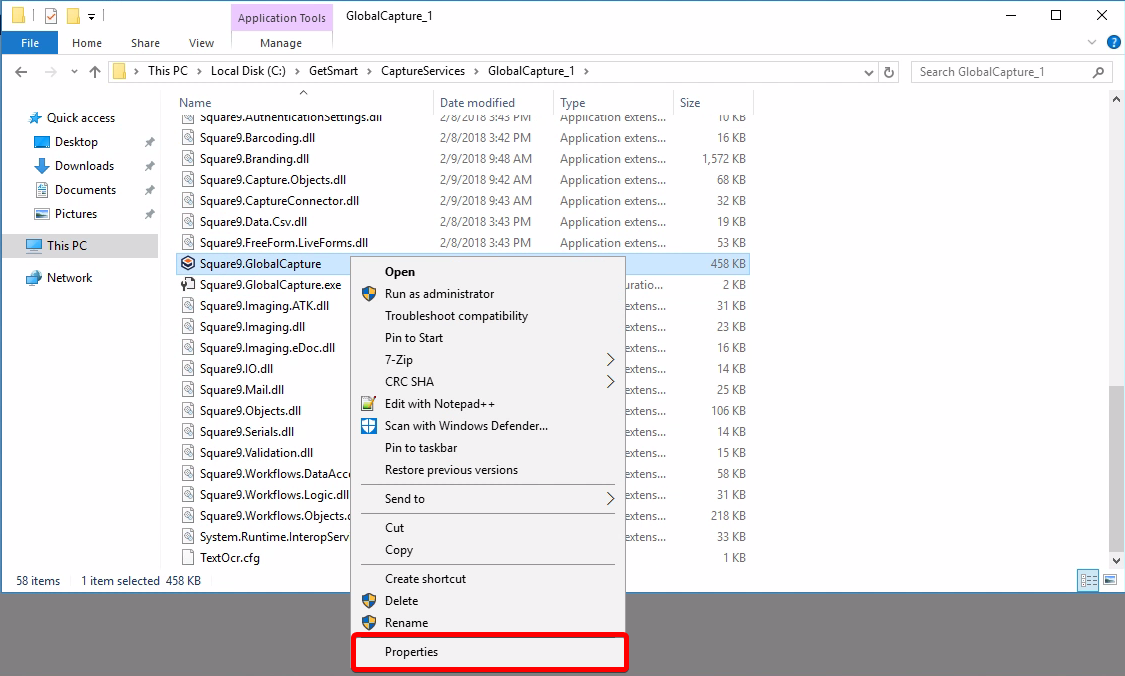The height and width of the screenshot is (676, 1125).
Task: Open the Manage tab under Application Tools
Action: pos(282,43)
